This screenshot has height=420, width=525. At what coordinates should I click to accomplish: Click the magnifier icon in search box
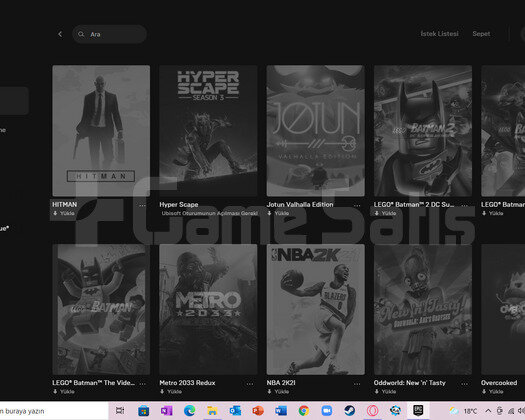(x=81, y=34)
